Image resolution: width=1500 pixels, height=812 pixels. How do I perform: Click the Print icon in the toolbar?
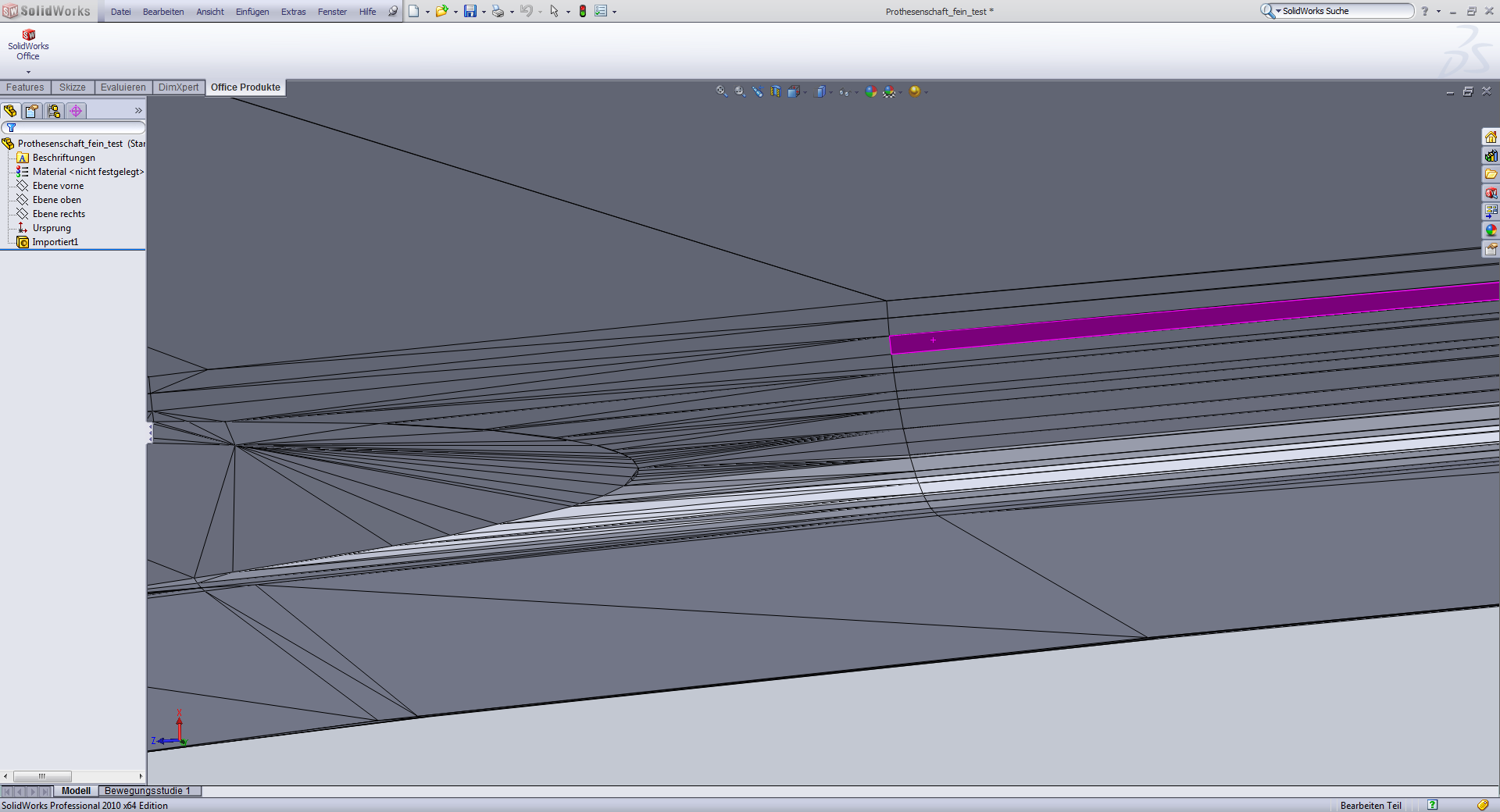coord(498,11)
